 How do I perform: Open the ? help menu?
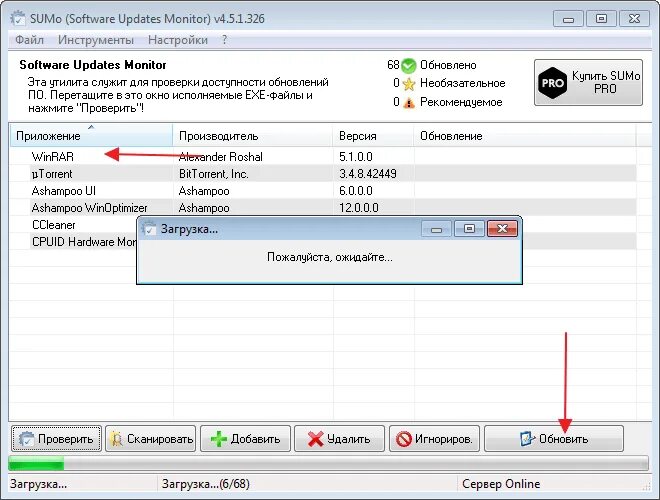pos(224,40)
